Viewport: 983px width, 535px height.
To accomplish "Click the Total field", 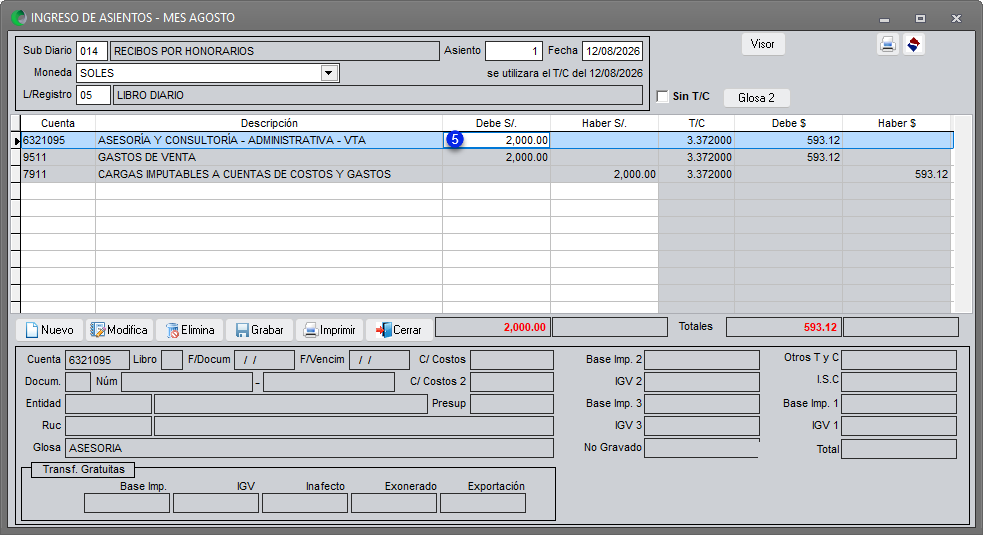I will 899,449.
